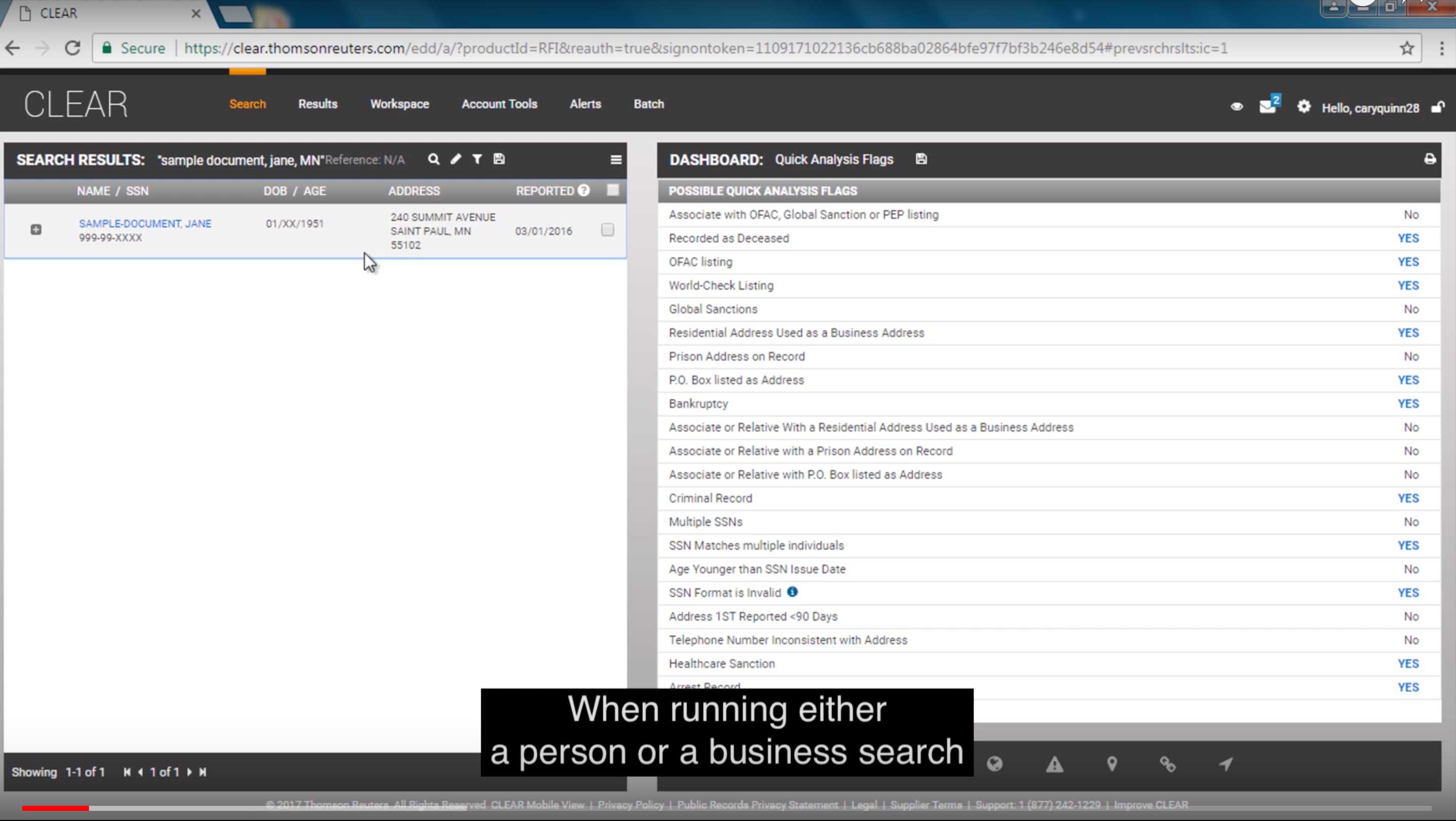Save search results with the floppy disk icon
1456x821 pixels.
click(x=499, y=159)
